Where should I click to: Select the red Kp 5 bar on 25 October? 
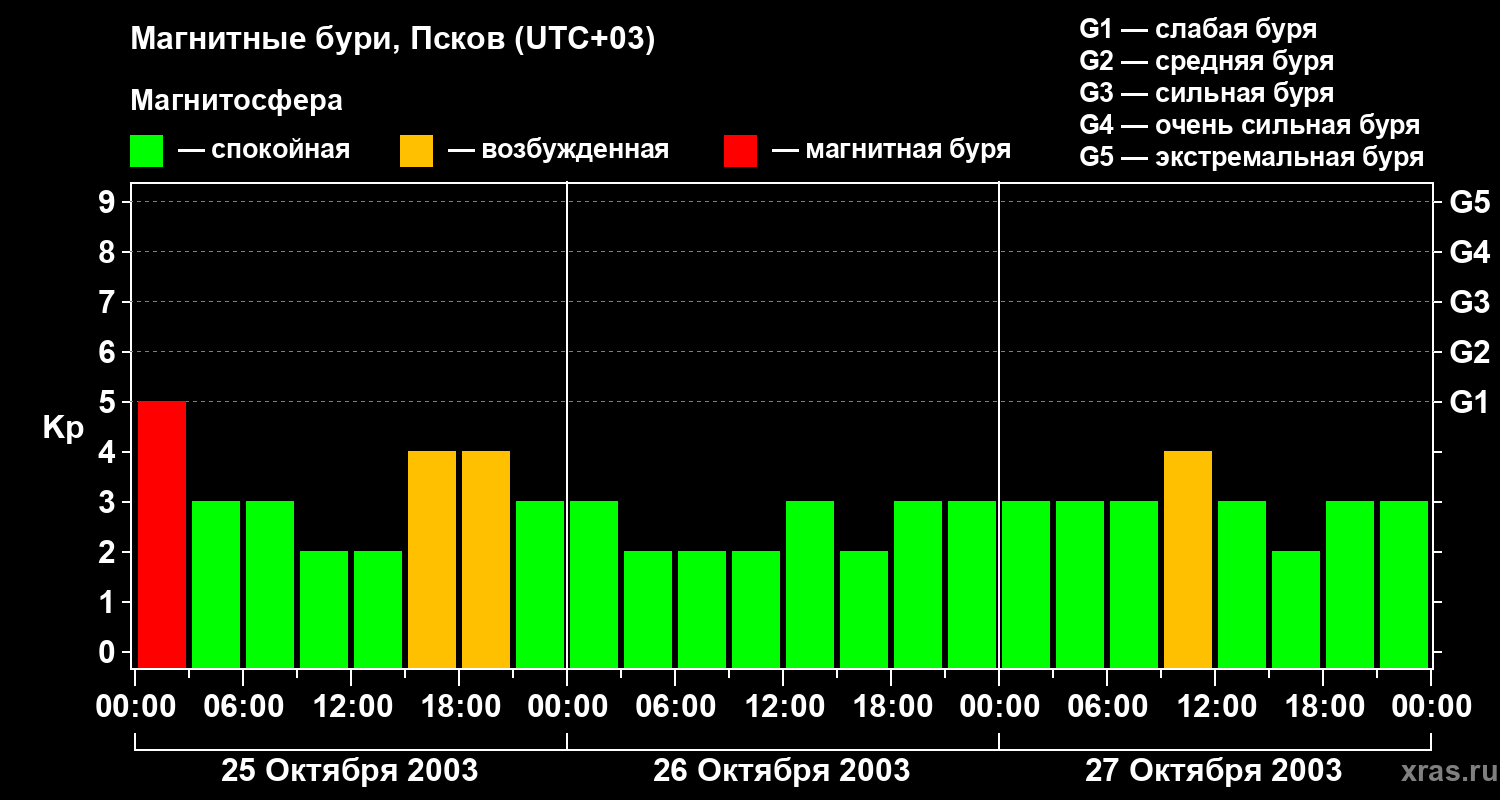click(x=162, y=535)
